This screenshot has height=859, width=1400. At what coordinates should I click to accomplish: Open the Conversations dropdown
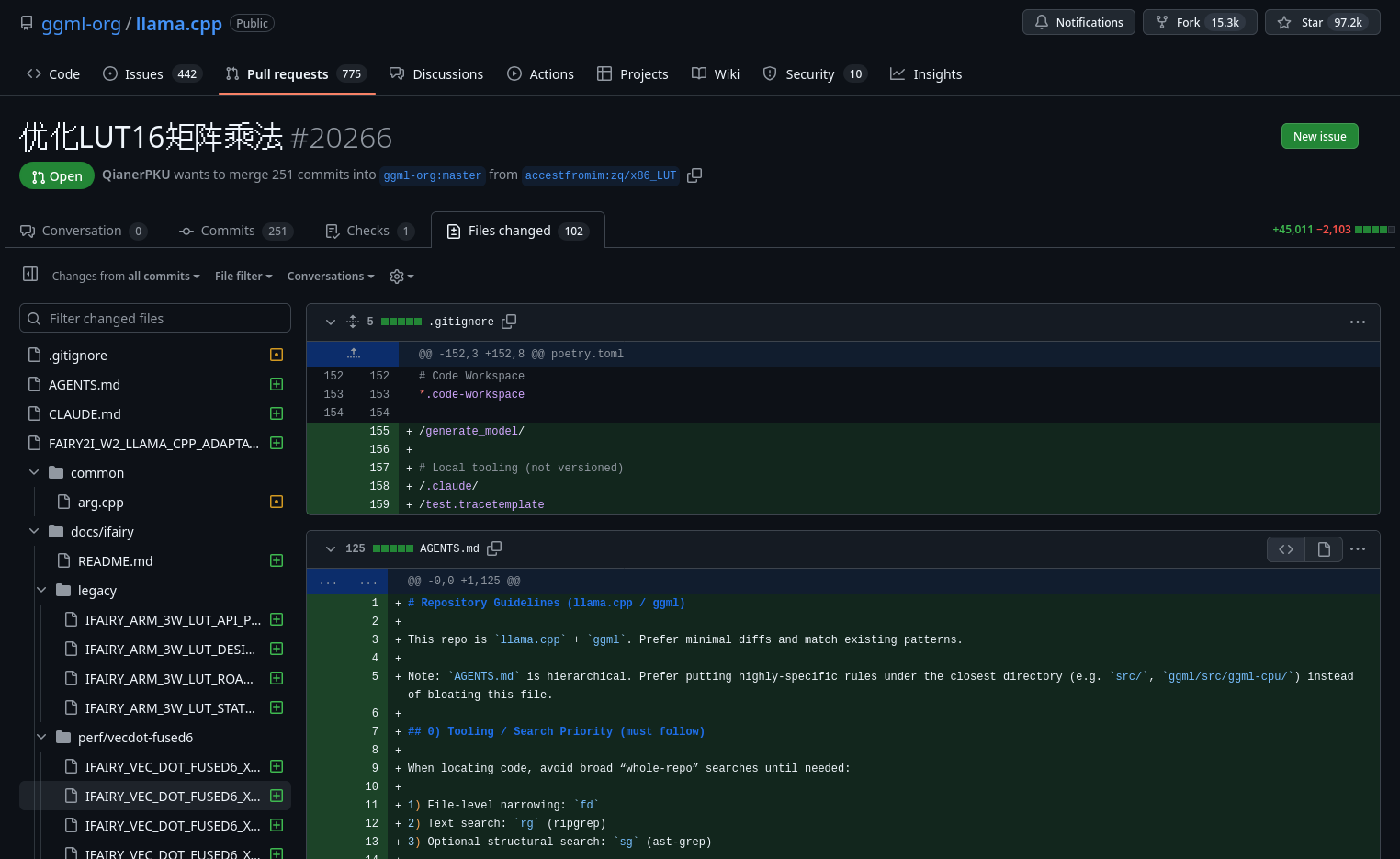331,277
